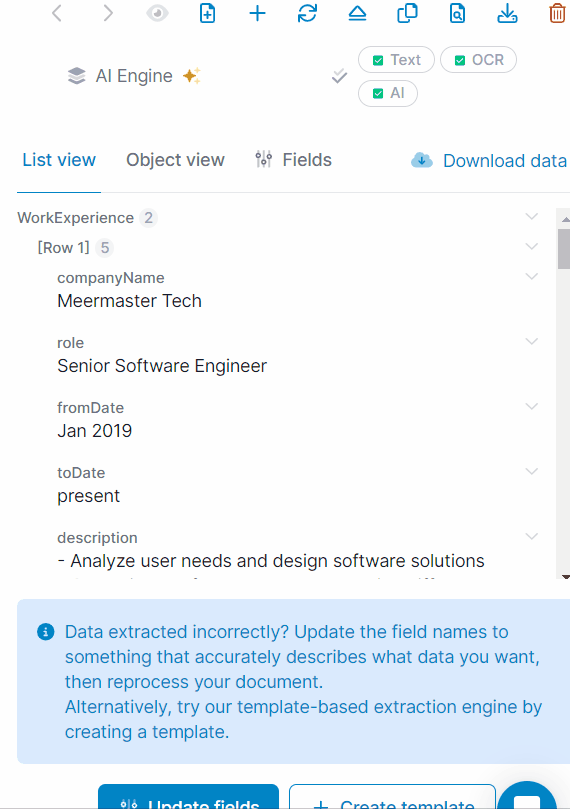Viewport: 570px width, 809px height.
Task: Click the plus icon in toolbar
Action: (257, 13)
